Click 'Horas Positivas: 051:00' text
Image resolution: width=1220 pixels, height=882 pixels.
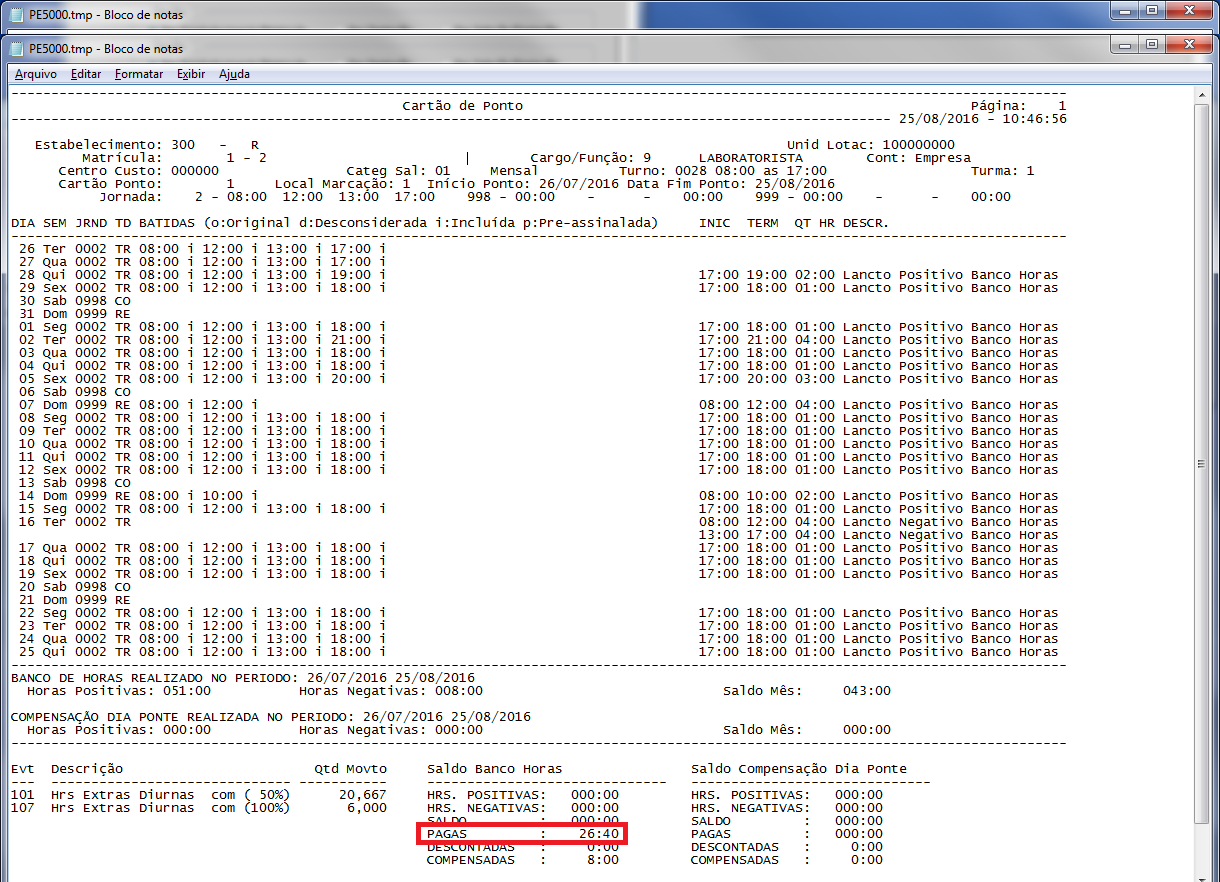119,691
